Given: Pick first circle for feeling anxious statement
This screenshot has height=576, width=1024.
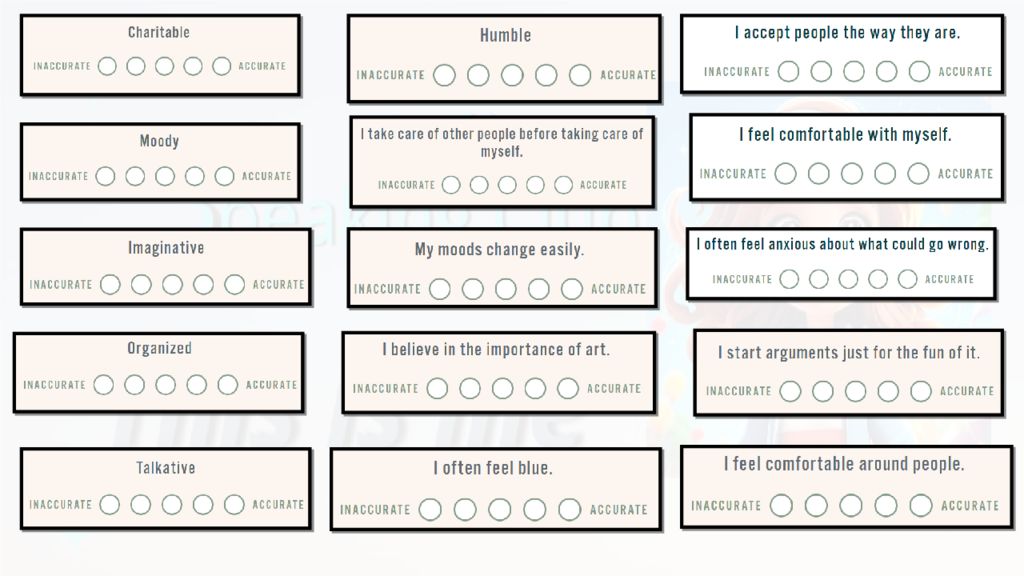Looking at the screenshot, I should [790, 279].
